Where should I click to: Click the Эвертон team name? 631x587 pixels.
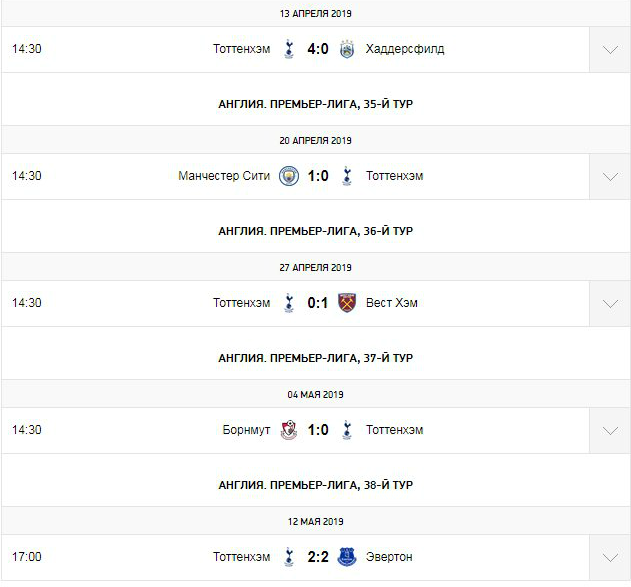pos(389,557)
